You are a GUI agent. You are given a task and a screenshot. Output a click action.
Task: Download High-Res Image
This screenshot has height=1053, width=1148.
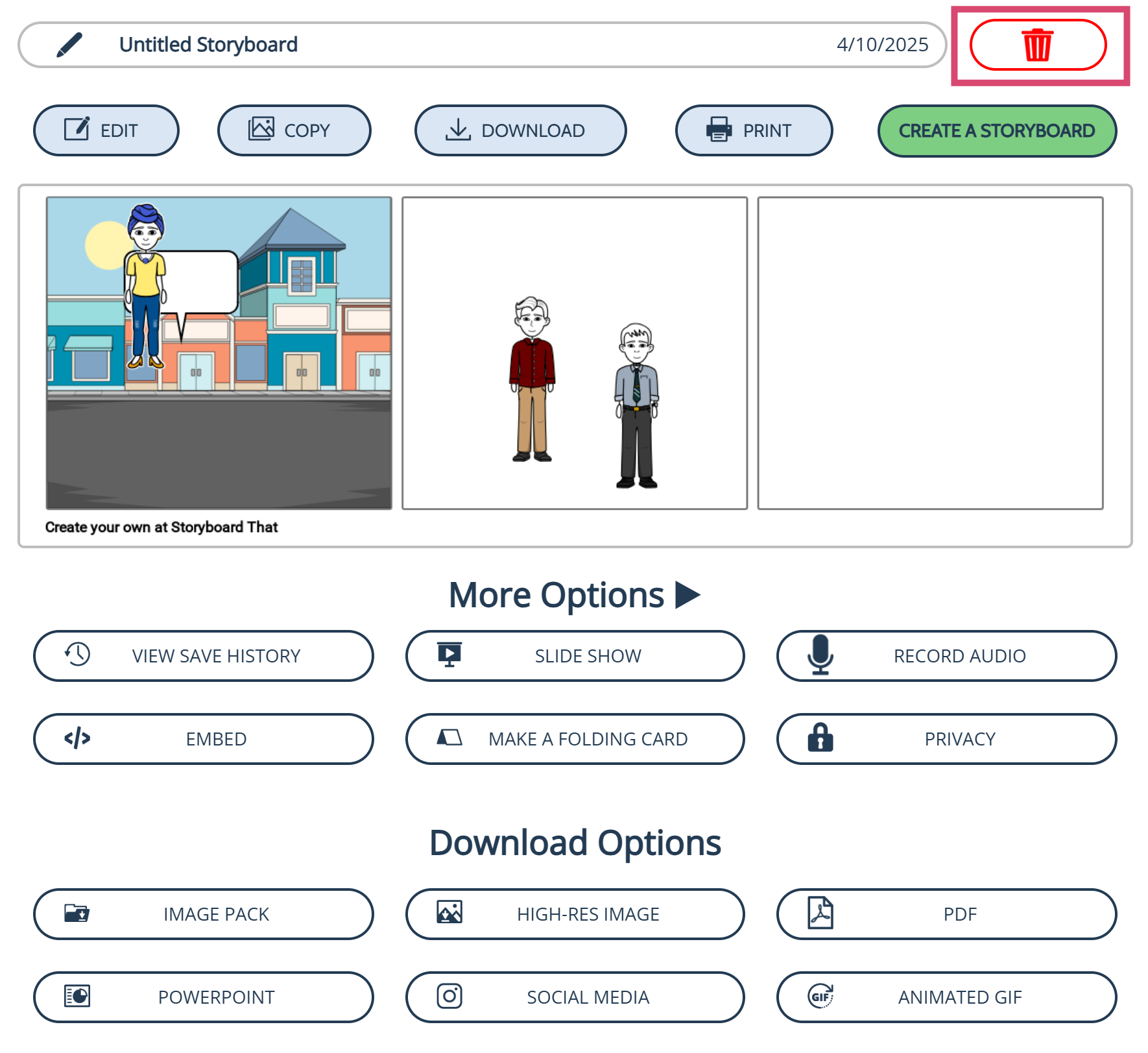(x=575, y=914)
